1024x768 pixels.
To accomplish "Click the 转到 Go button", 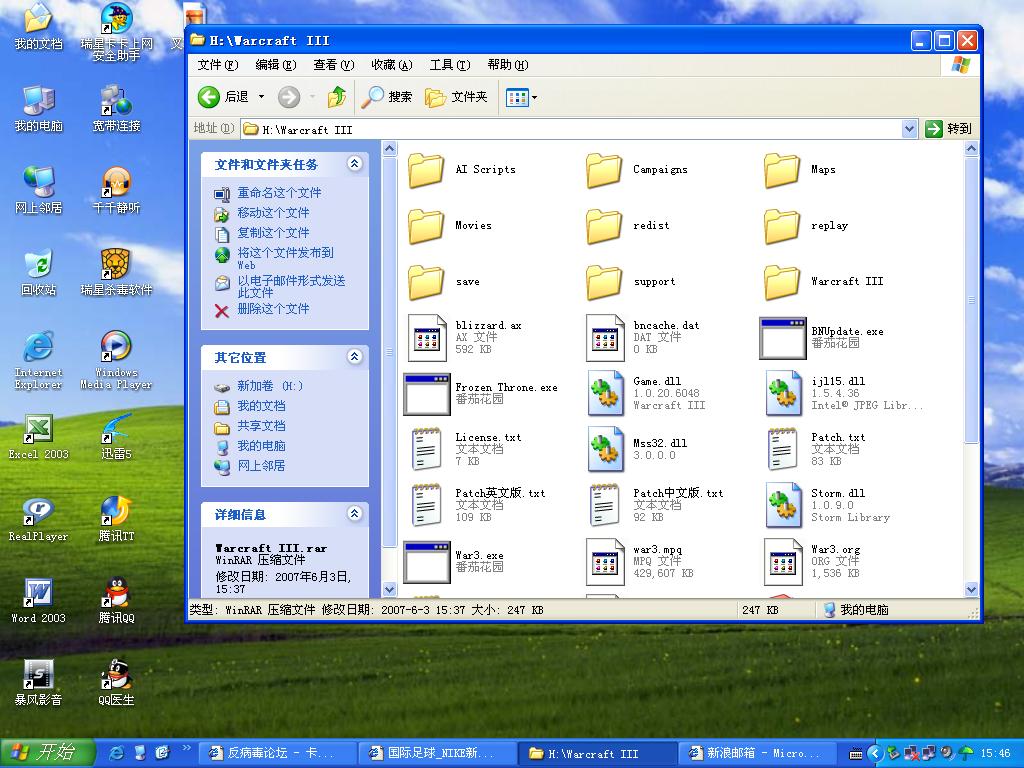I will click(x=950, y=129).
